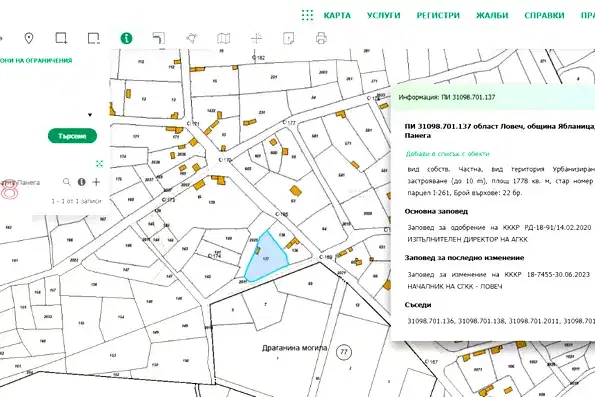Click the Панега search result row text
595x397 pixels.
(20, 183)
